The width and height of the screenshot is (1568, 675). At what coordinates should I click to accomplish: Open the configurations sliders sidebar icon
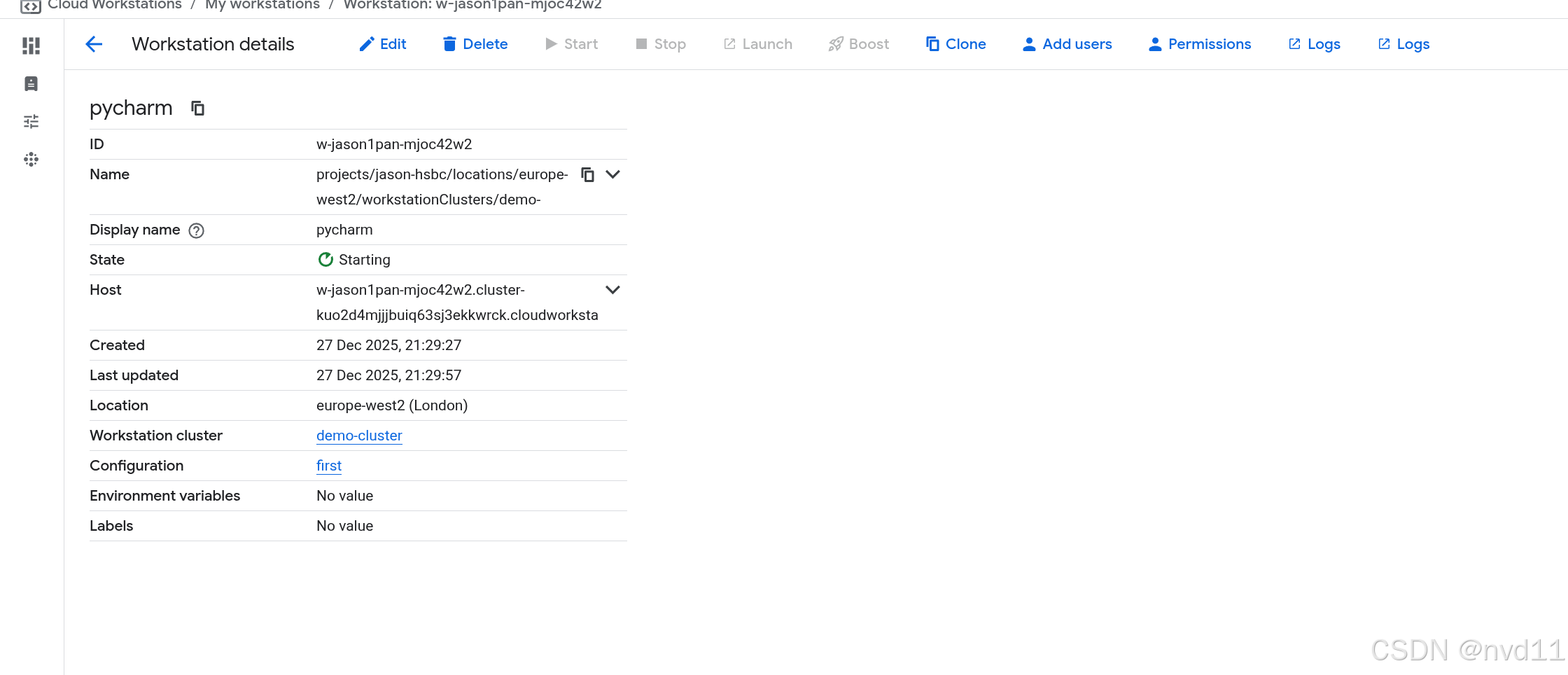coord(31,122)
